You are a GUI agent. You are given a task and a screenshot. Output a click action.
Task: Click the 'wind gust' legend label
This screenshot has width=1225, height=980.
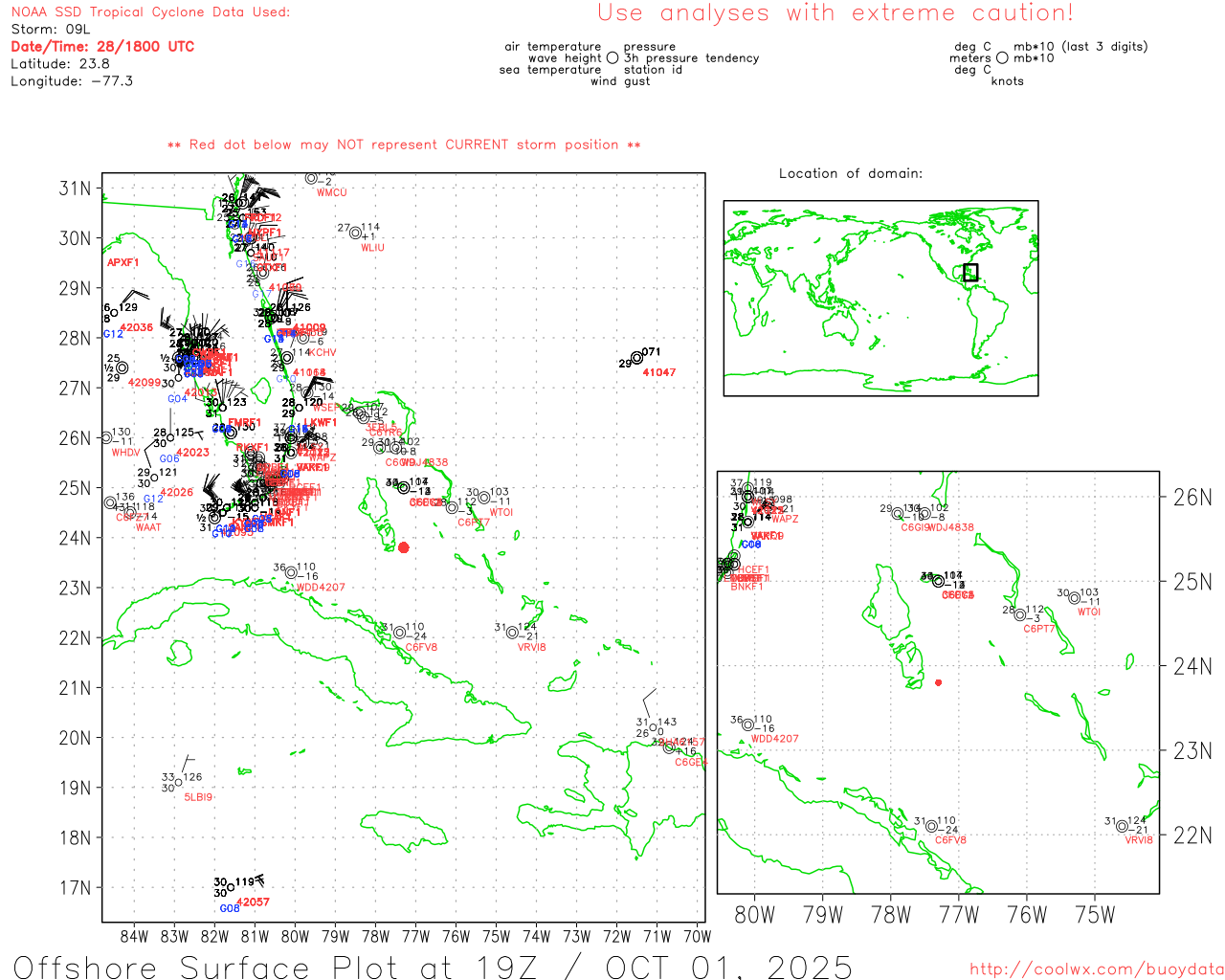(620, 81)
